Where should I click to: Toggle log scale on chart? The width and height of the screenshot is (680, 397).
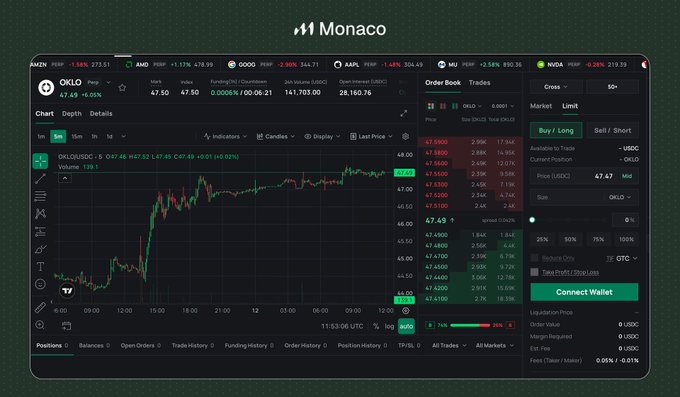pyautogui.click(x=389, y=326)
